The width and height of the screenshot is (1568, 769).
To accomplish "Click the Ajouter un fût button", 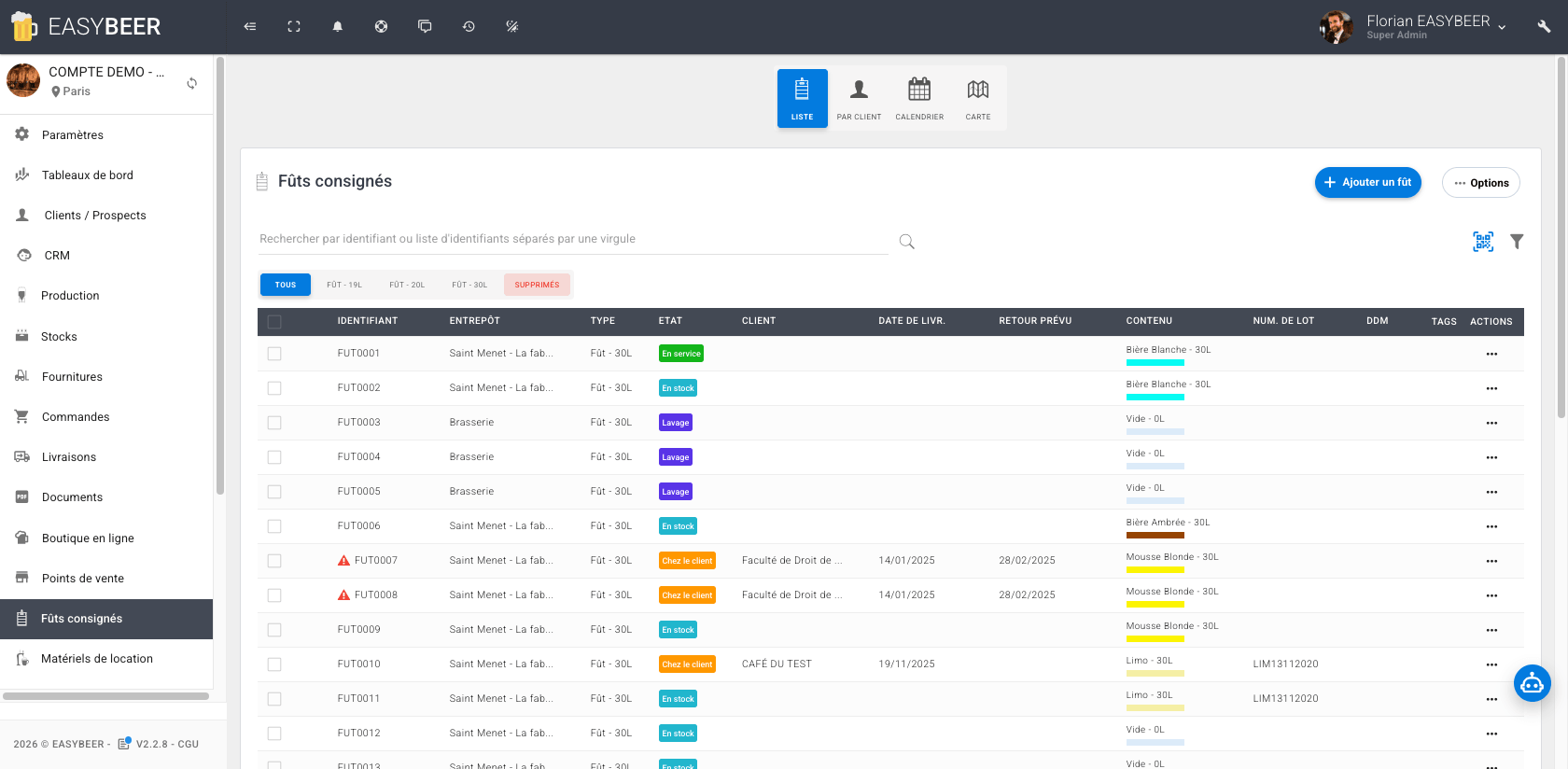I will click(1367, 183).
